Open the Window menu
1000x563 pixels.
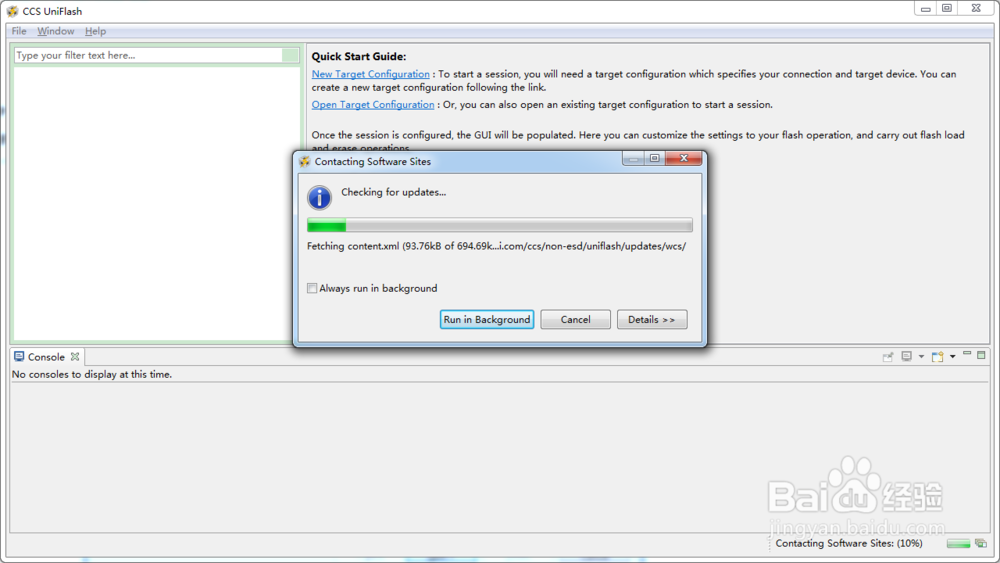[x=55, y=31]
